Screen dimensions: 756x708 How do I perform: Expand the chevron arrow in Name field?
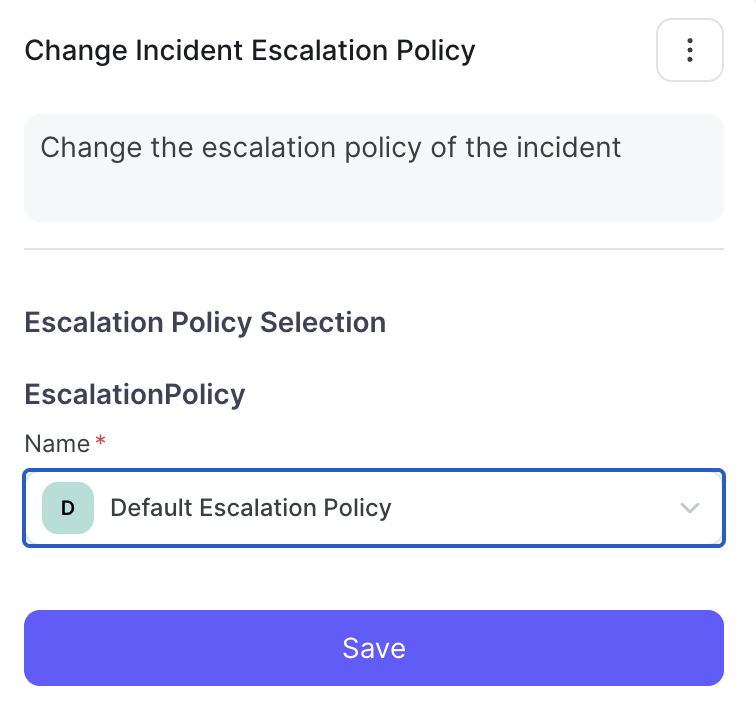tap(689, 508)
